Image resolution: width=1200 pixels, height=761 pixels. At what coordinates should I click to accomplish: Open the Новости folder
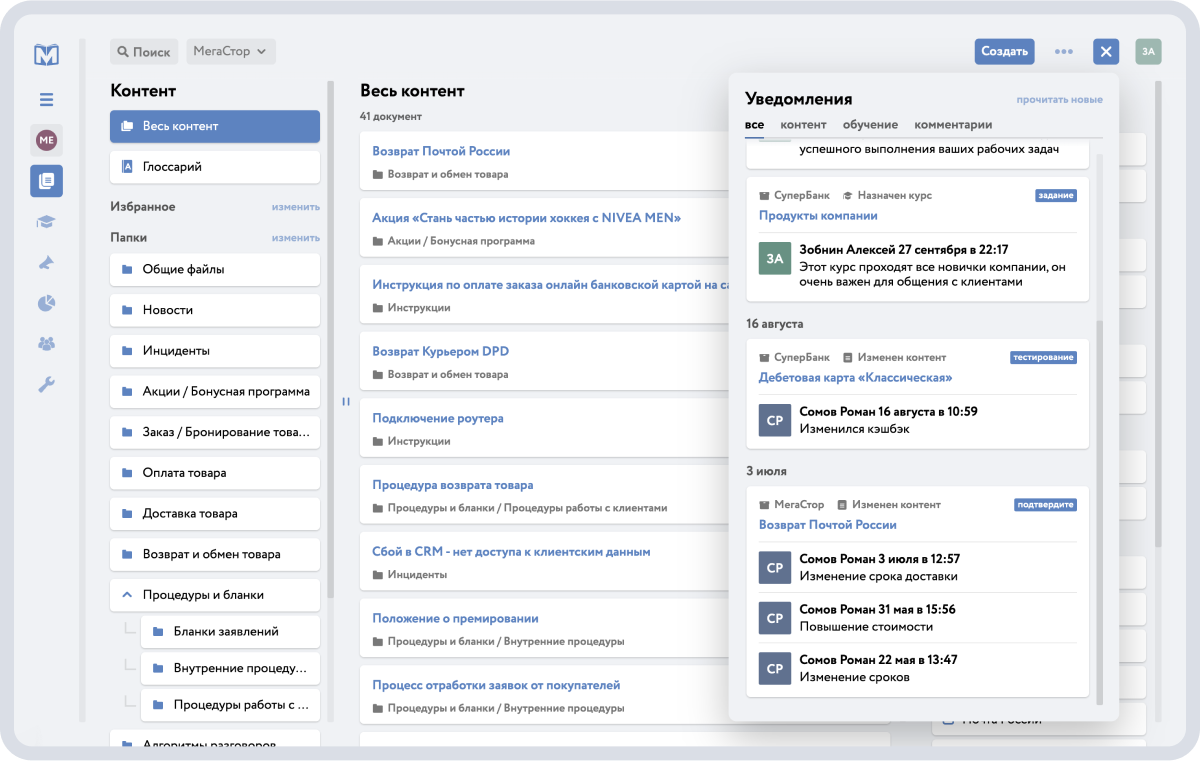[215, 310]
